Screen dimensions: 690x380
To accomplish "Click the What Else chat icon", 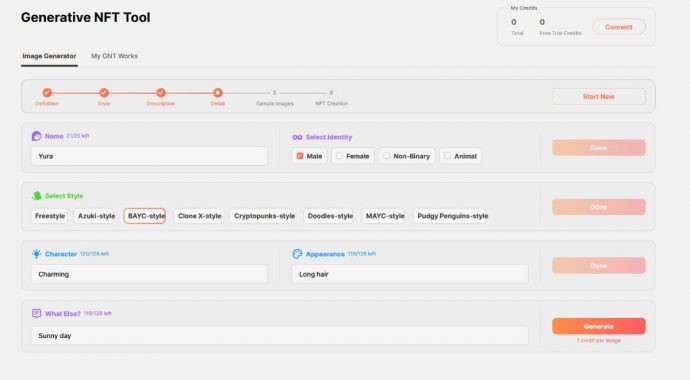I will point(37,313).
